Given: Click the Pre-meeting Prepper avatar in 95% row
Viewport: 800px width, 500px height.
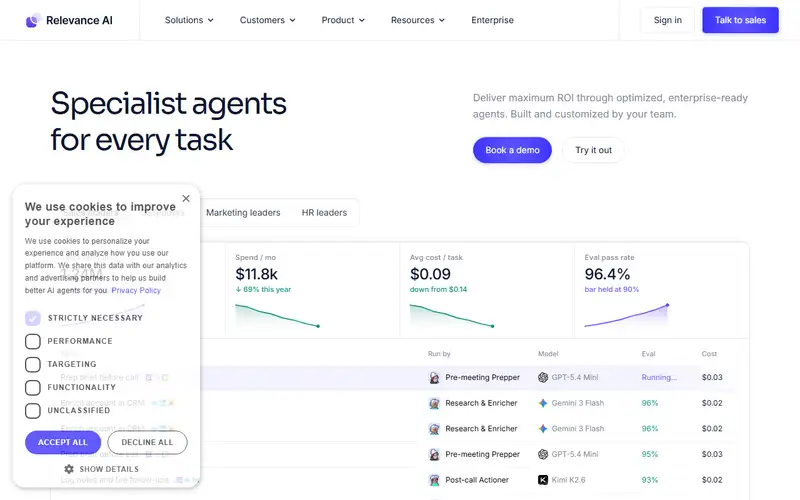Looking at the screenshot, I should click(434, 454).
